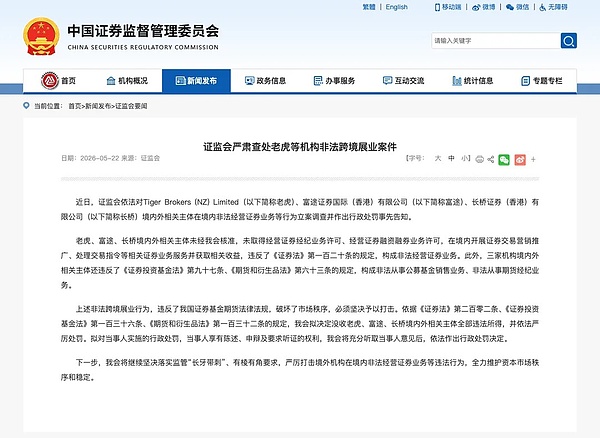Click the newspaper icon in 新闻发布 tab

click(180, 81)
